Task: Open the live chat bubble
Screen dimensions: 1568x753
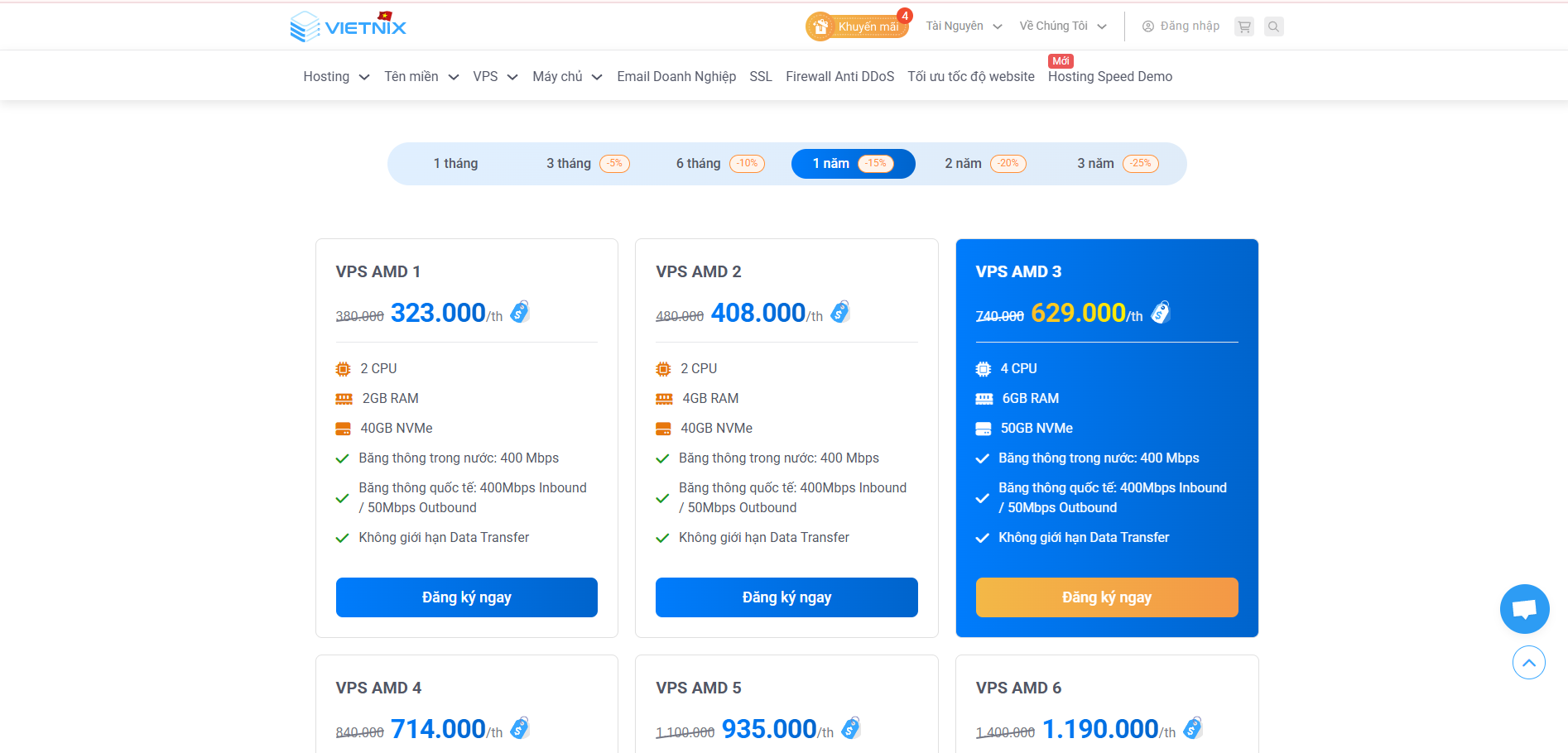Action: coord(1524,609)
